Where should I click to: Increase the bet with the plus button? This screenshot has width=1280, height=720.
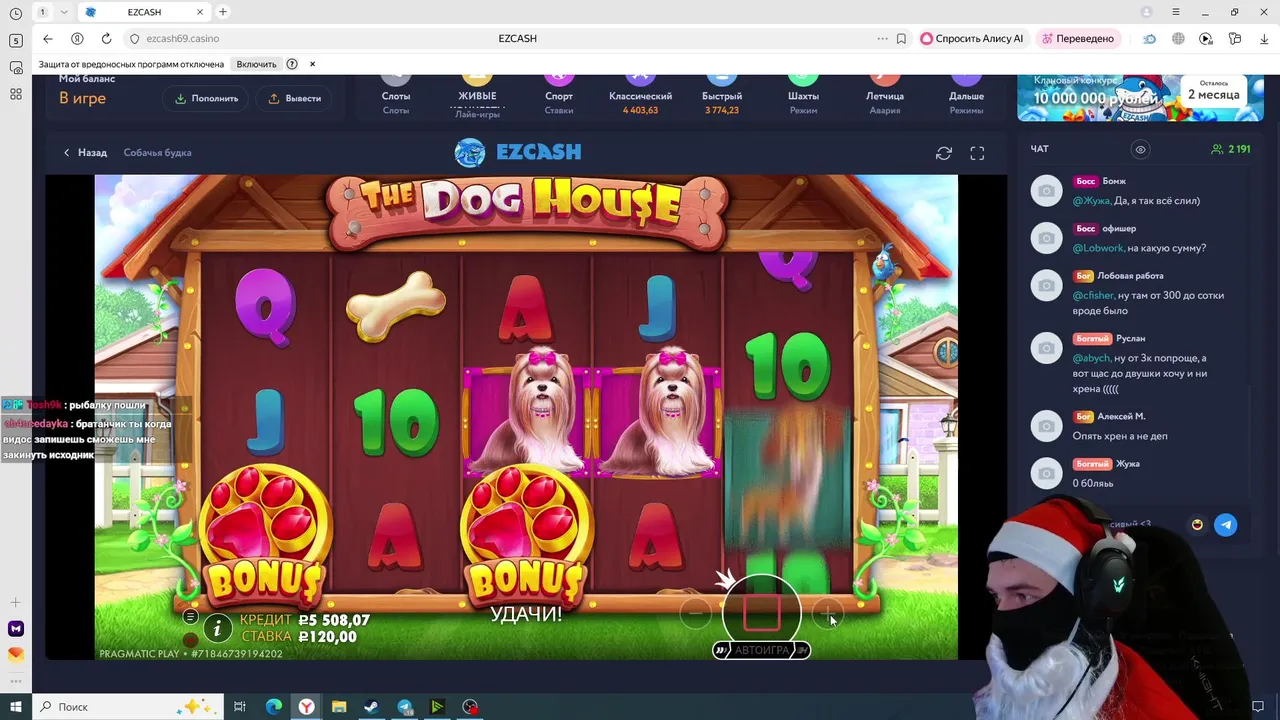[828, 614]
